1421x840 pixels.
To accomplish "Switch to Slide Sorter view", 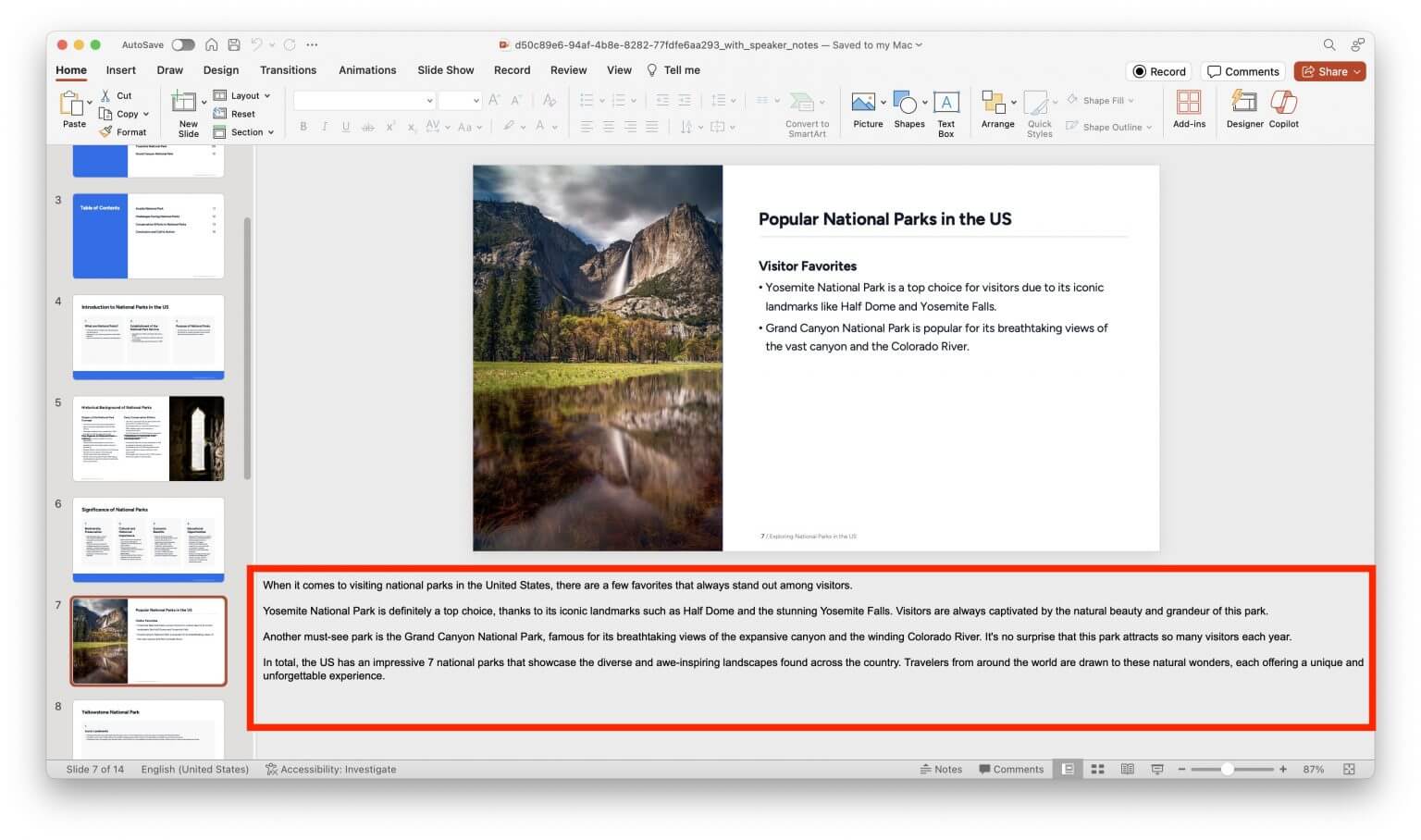I will pyautogui.click(x=1097, y=769).
